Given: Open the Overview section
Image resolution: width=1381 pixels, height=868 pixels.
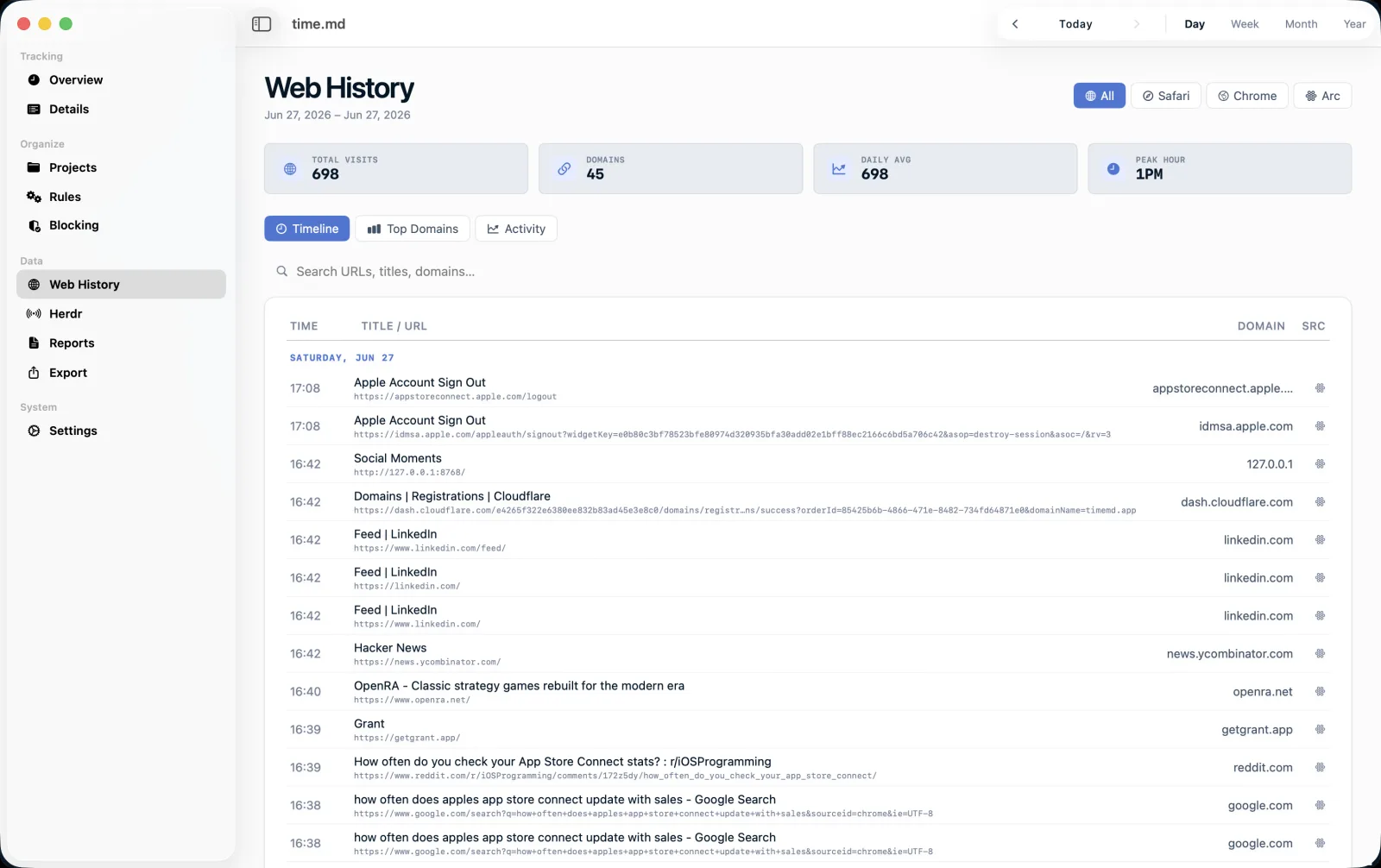Looking at the screenshot, I should 121,80.
